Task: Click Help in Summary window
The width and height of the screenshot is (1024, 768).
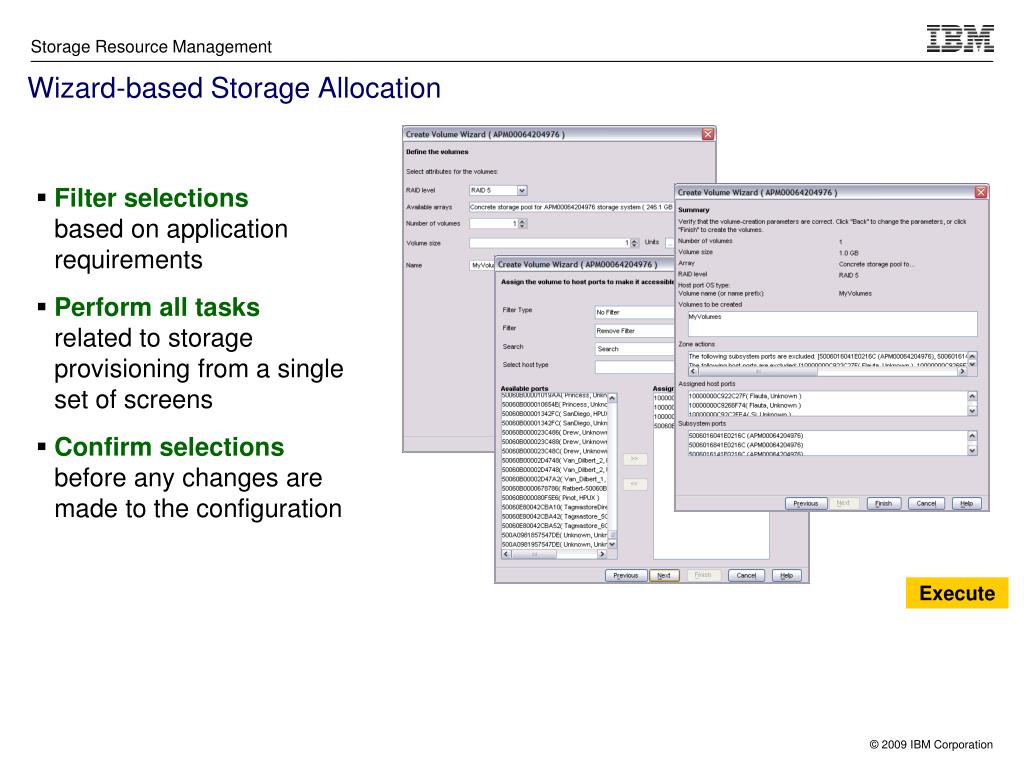Action: 967,504
